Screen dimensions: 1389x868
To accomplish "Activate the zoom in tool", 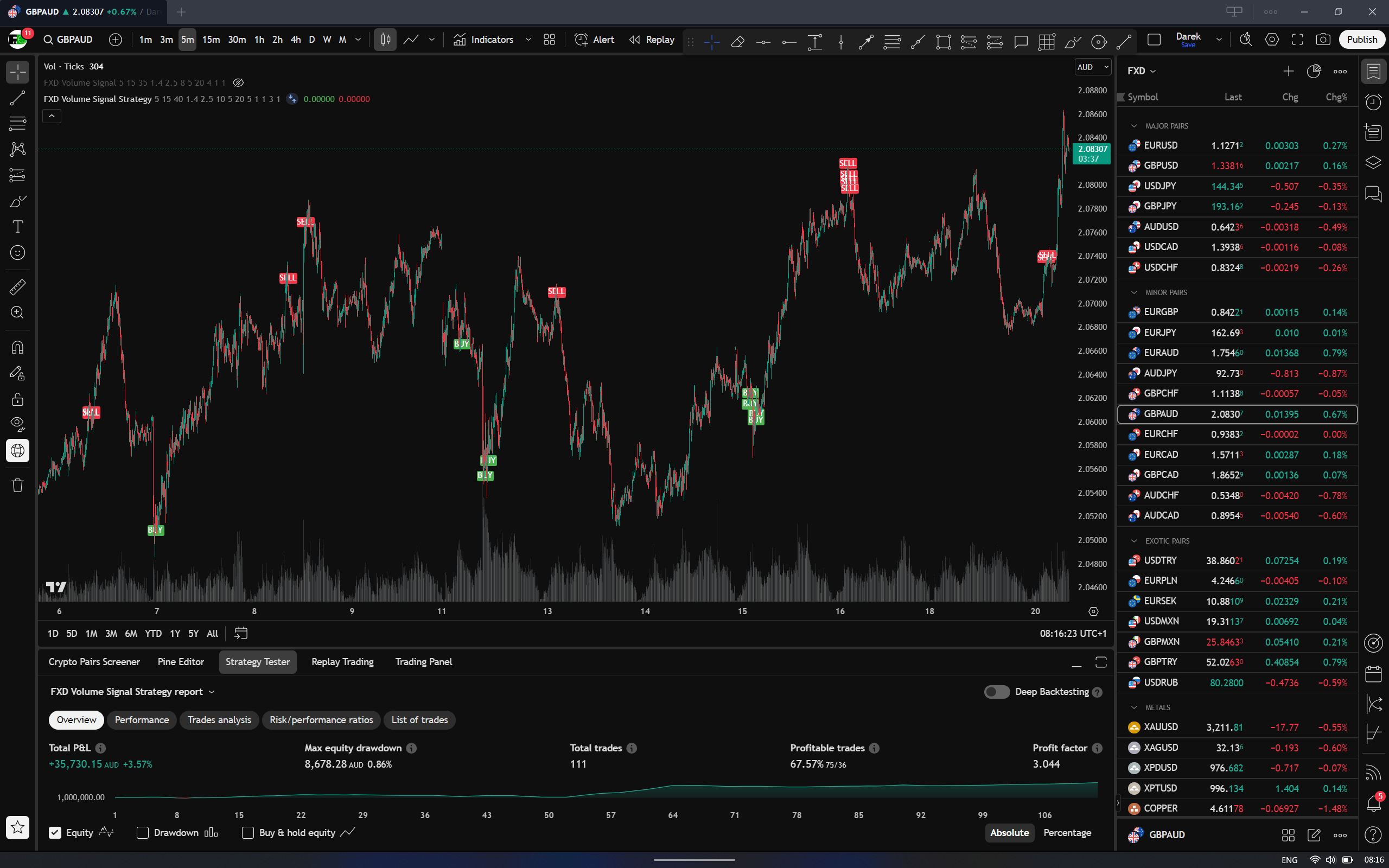I will (x=18, y=312).
